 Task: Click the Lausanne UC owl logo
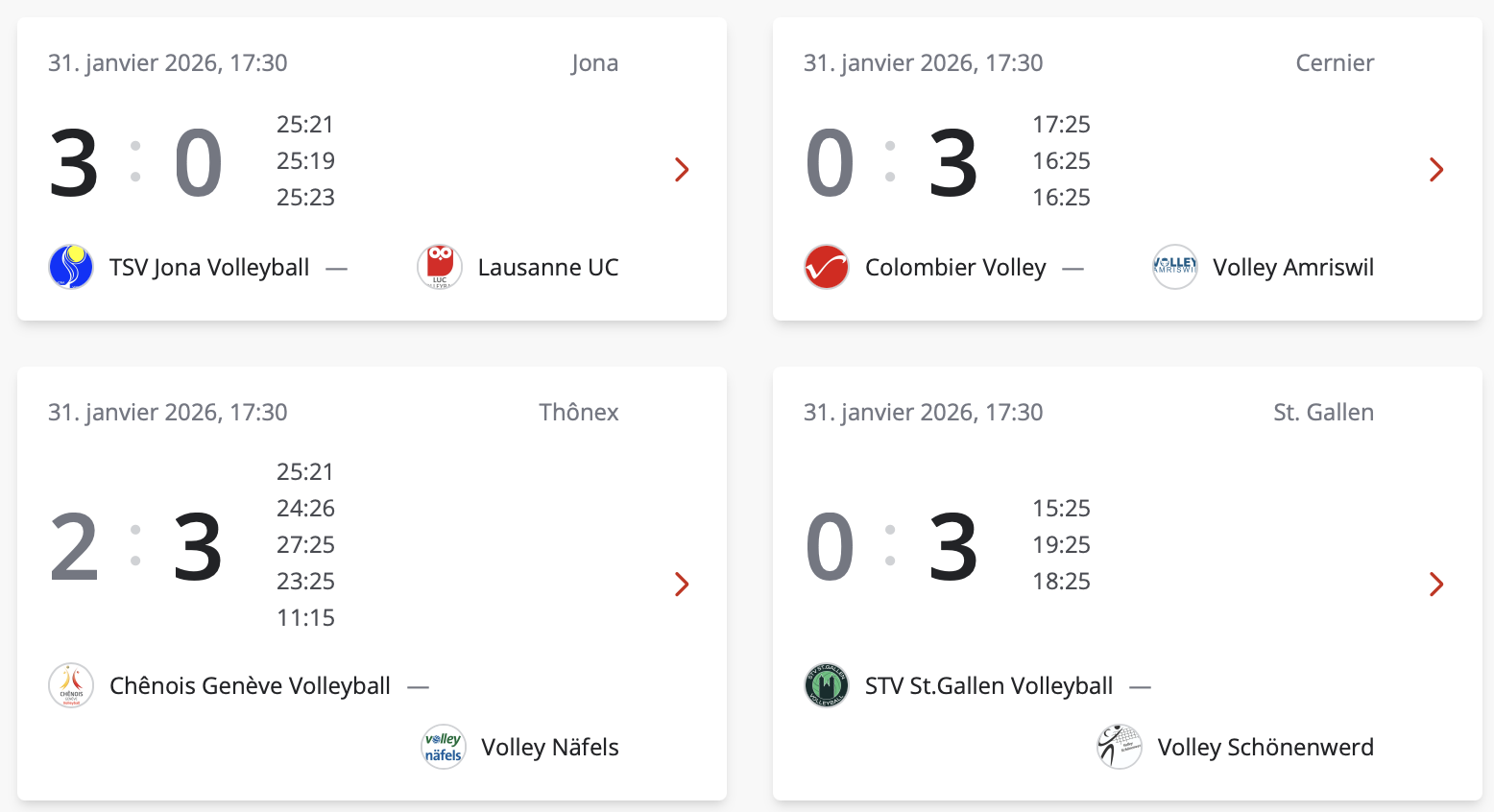(440, 267)
